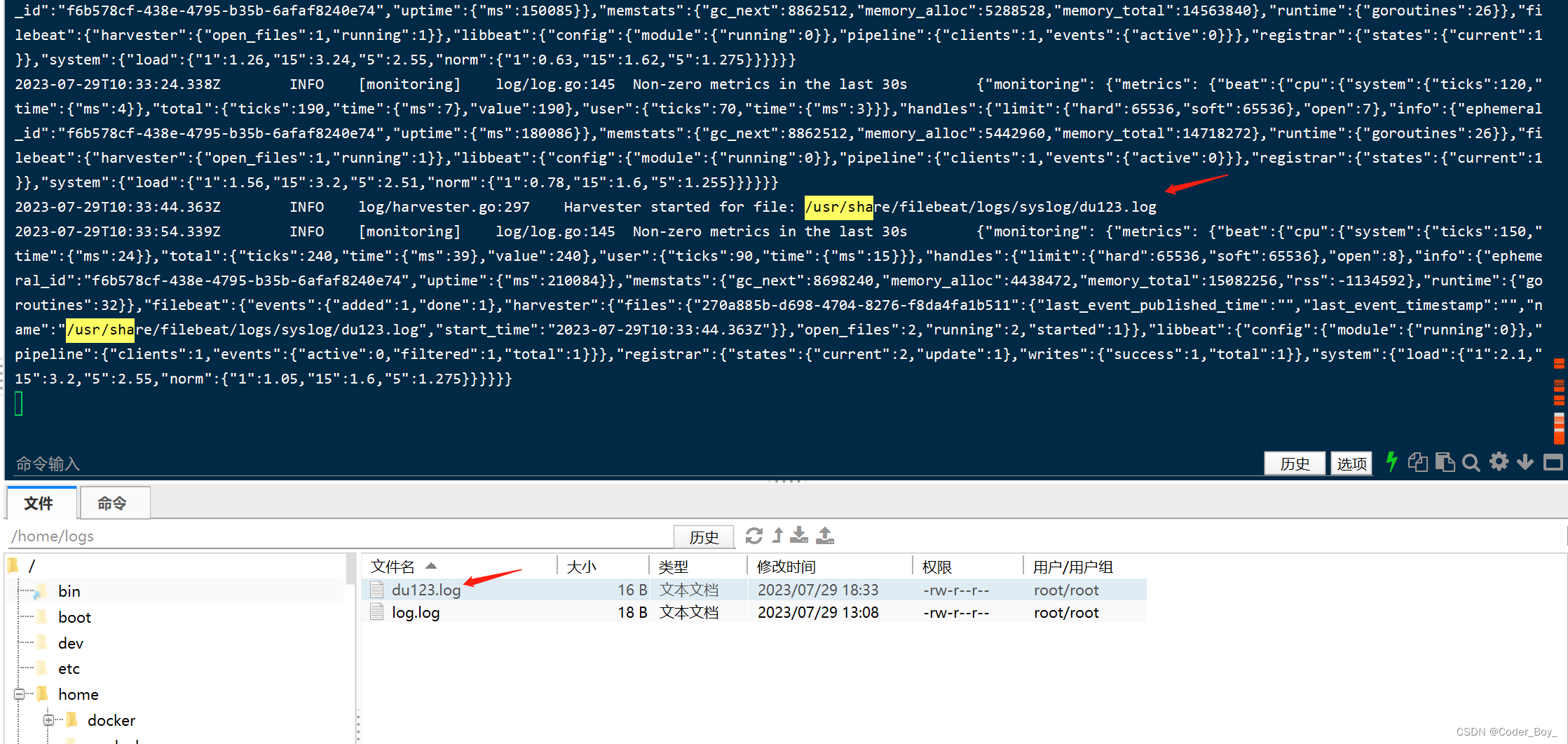Click the 2023/07/29 18:33 modified time cell
The width and height of the screenshot is (1568, 744).
click(x=818, y=590)
